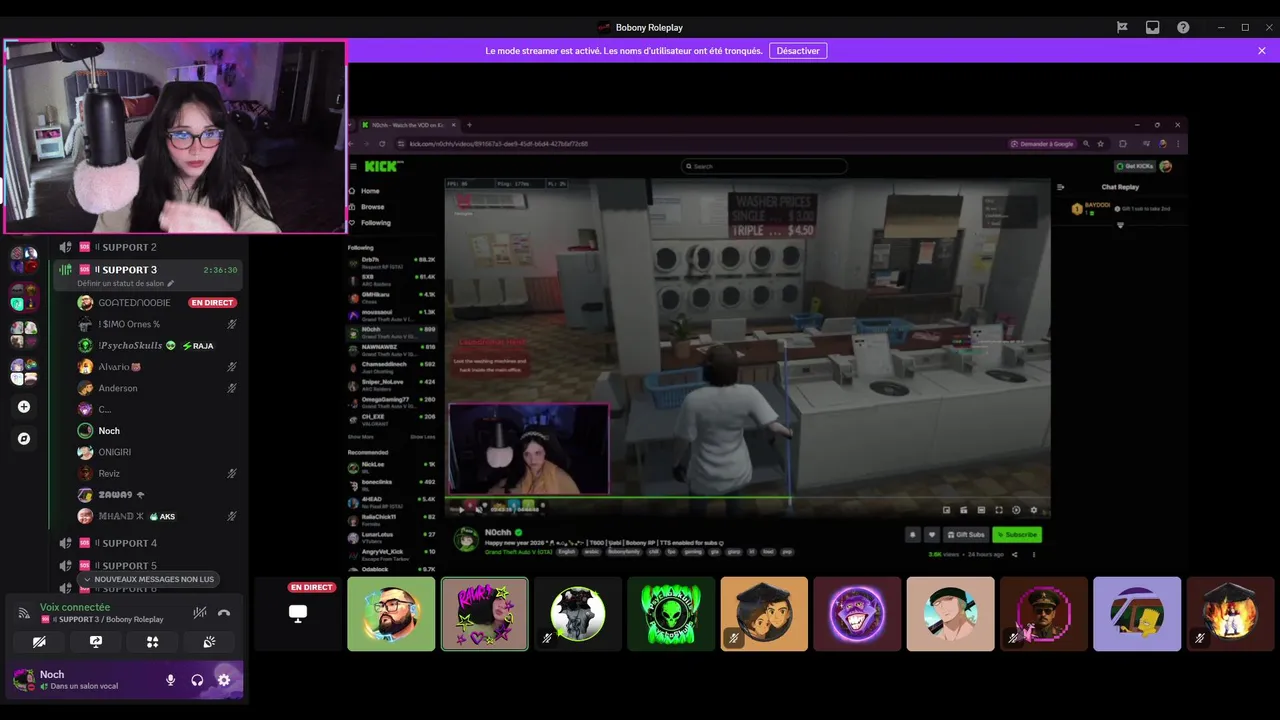Image resolution: width=1280 pixels, height=720 pixels.
Task: Open the webcam video tile of the streamer
Action: coord(175,137)
